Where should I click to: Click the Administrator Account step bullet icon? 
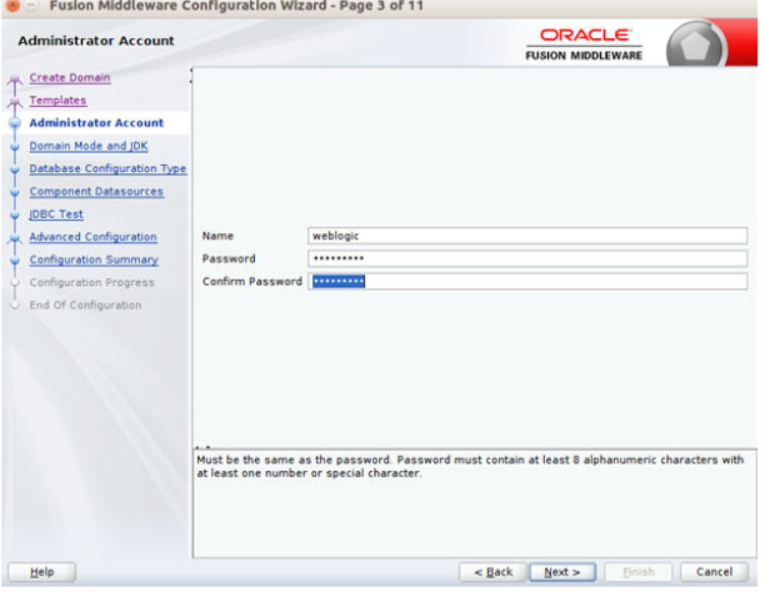15,123
